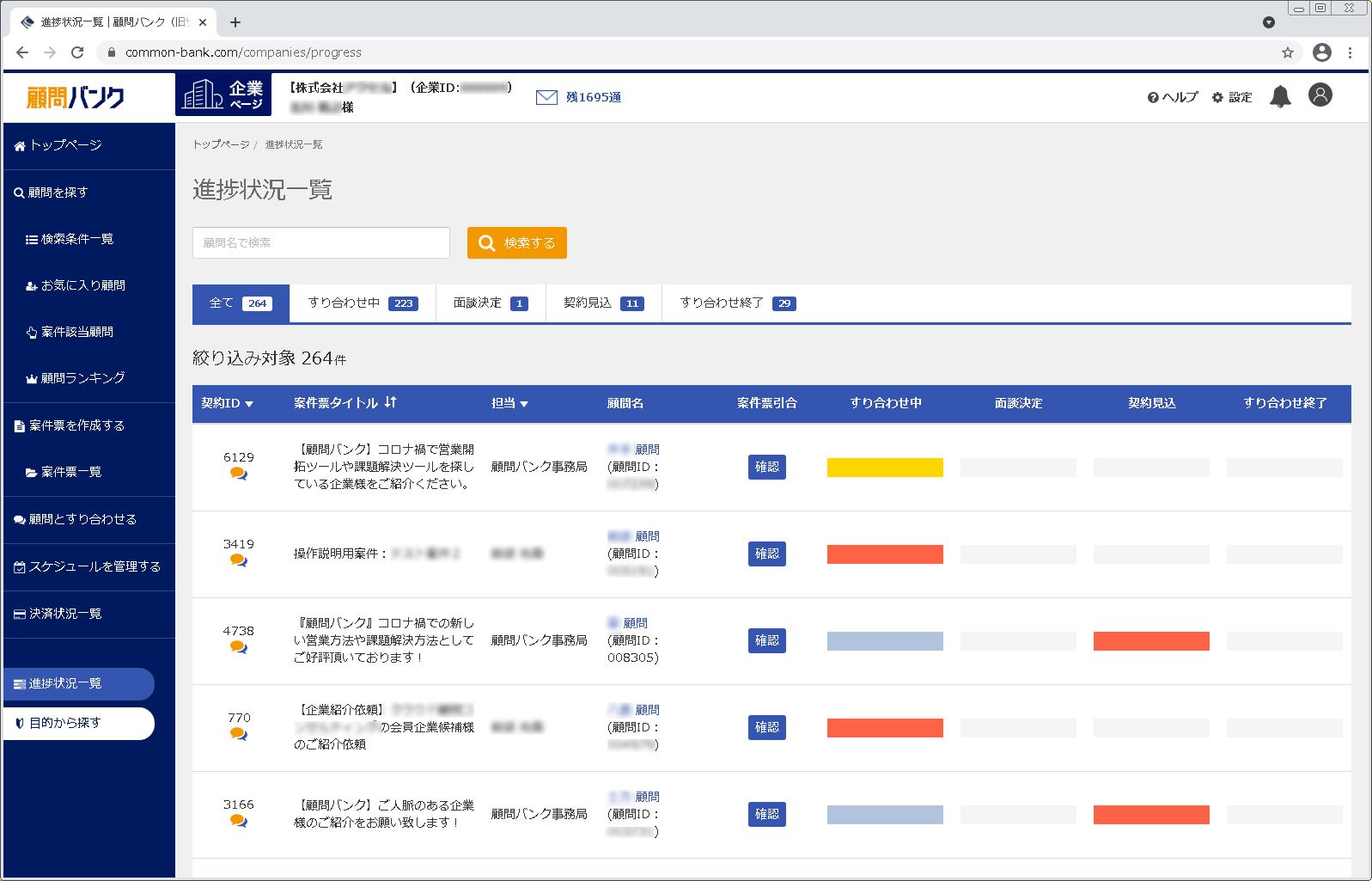Select the 契約見込 tab
Image resolution: width=1372 pixels, height=881 pixels.
click(x=602, y=303)
